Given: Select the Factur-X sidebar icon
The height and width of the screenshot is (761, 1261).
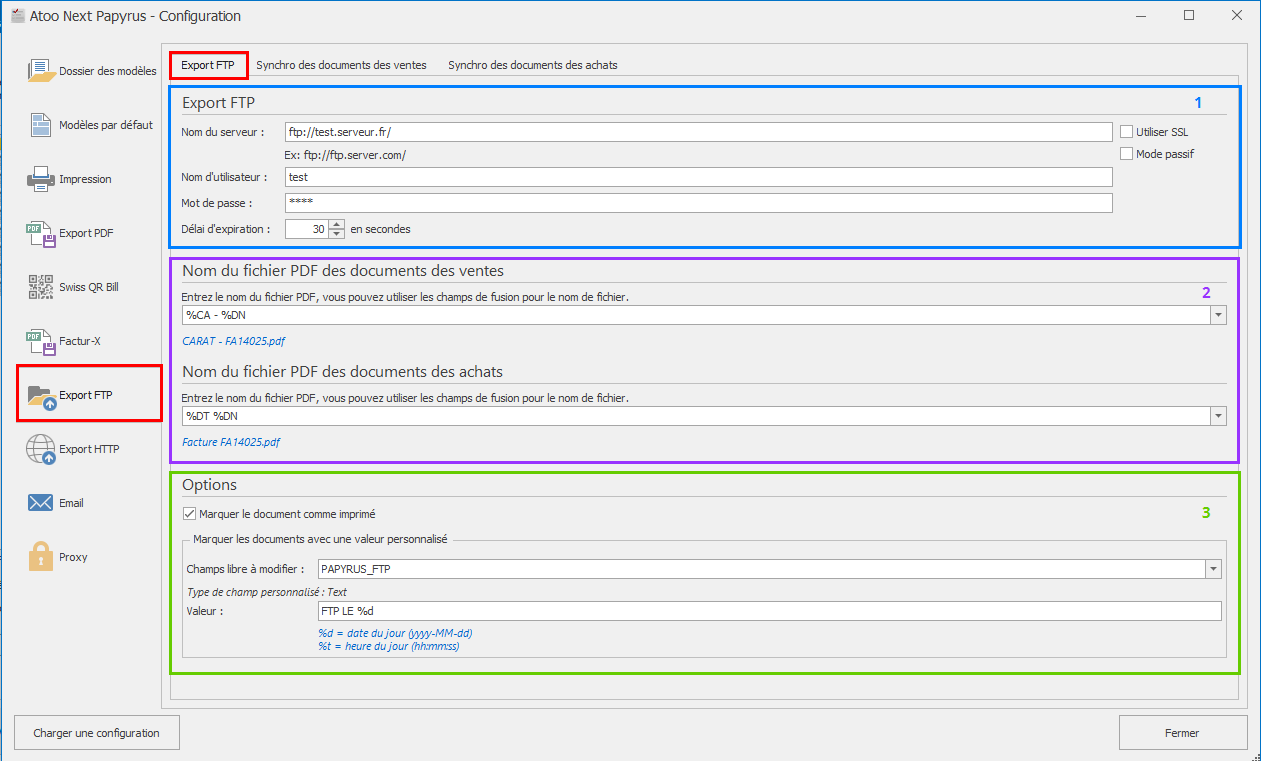Looking at the screenshot, I should tap(40, 341).
